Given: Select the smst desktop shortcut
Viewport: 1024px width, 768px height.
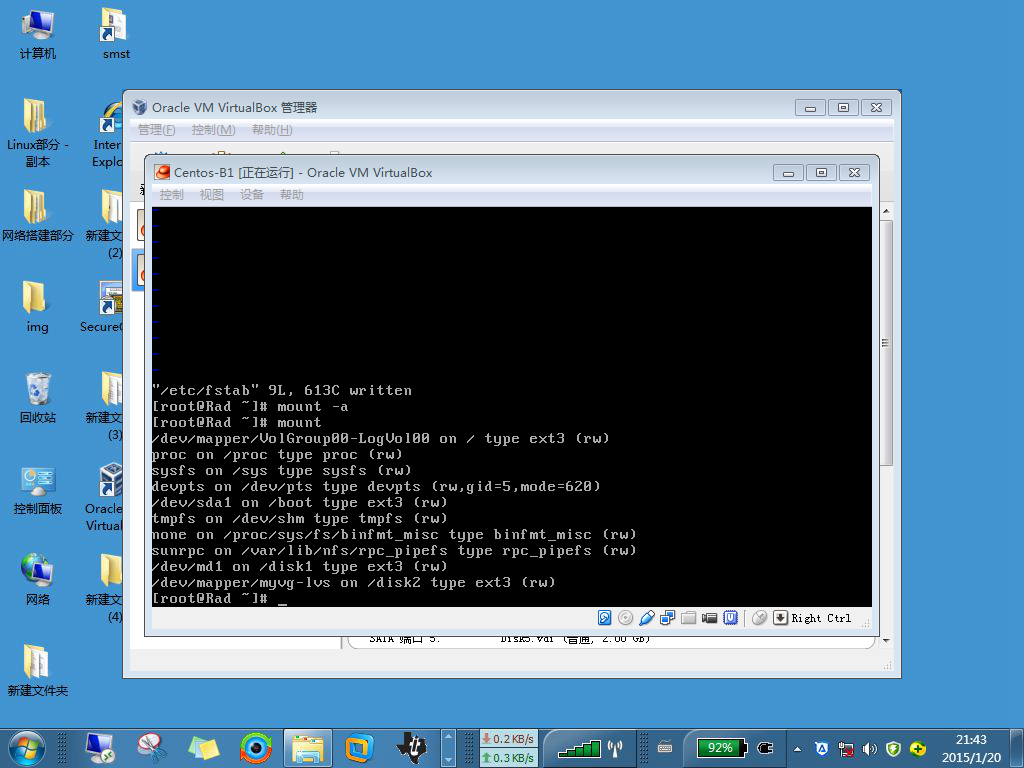Looking at the screenshot, I should [116, 34].
